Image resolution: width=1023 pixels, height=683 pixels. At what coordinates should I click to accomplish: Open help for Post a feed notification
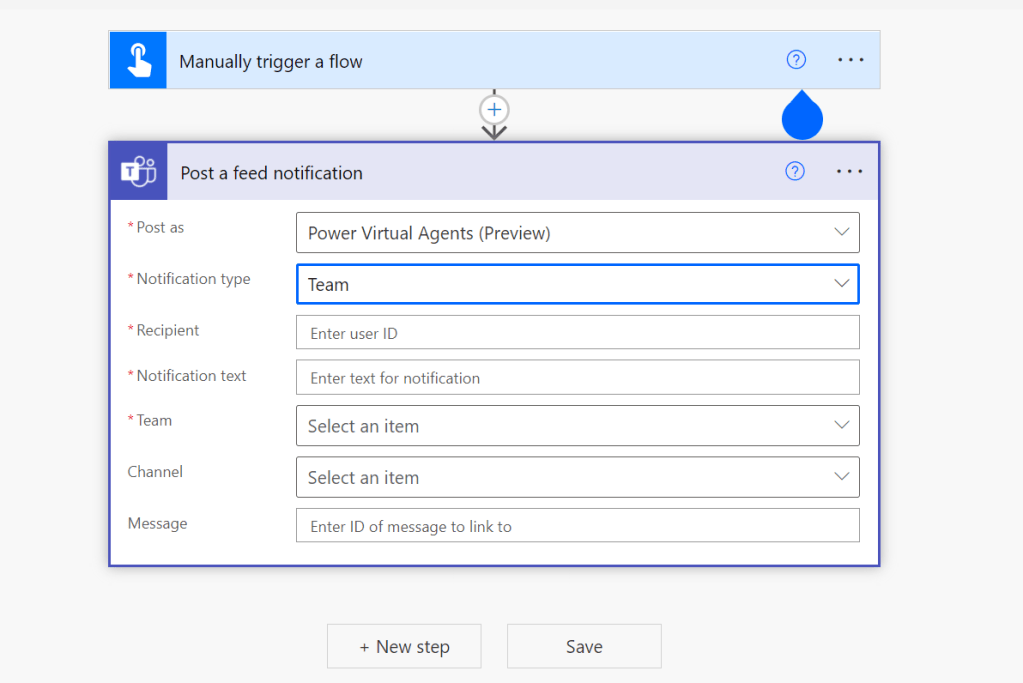coord(795,171)
